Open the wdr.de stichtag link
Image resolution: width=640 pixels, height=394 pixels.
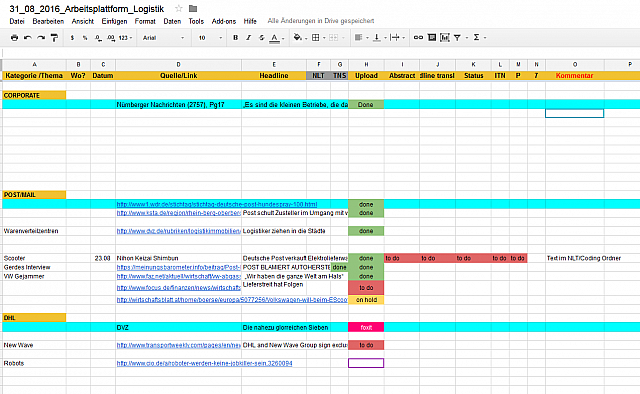click(x=217, y=204)
